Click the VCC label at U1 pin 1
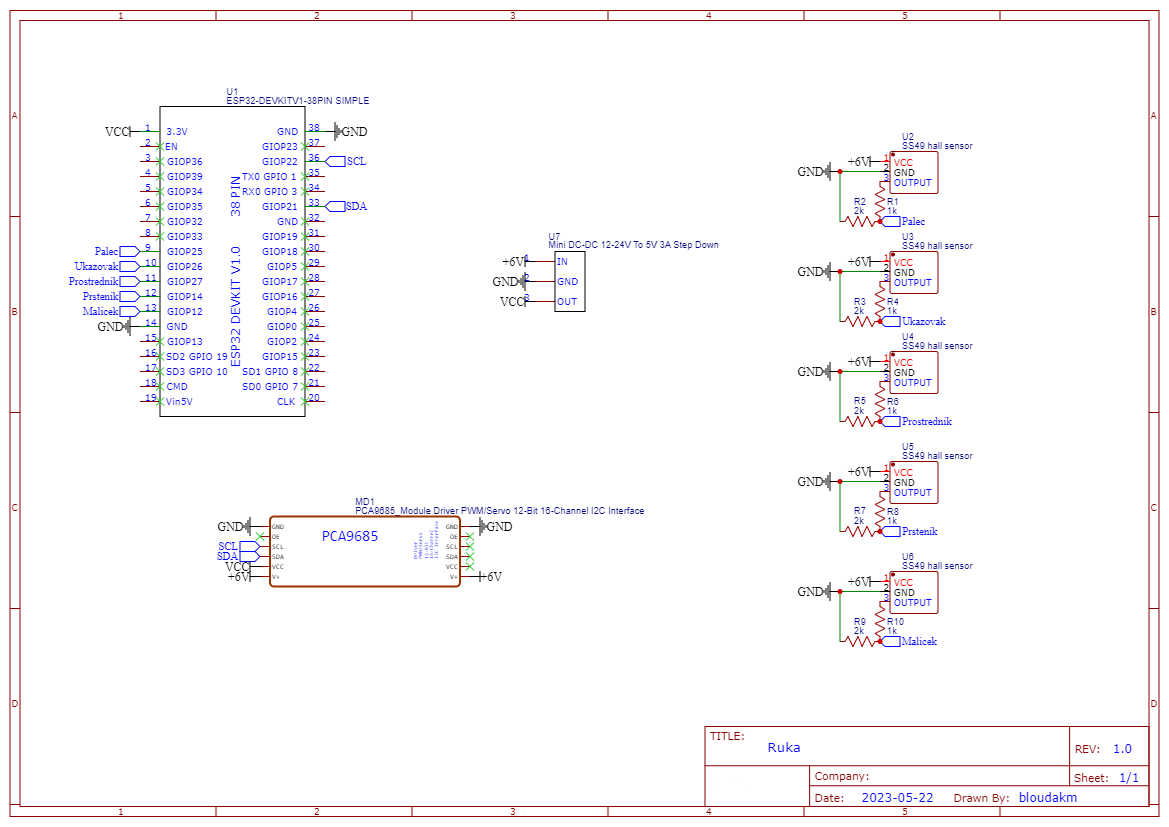The image size is (1169, 827). pyautogui.click(x=117, y=130)
